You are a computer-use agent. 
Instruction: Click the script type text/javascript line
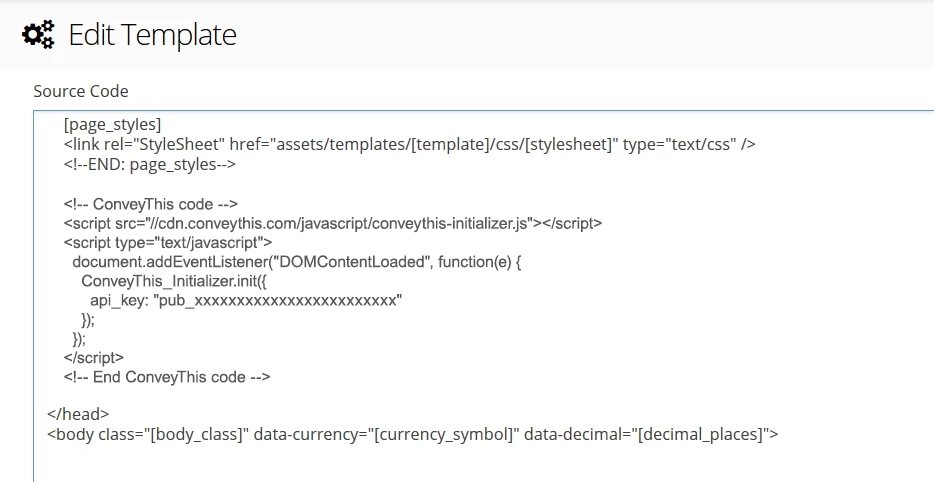pyautogui.click(x=168, y=242)
